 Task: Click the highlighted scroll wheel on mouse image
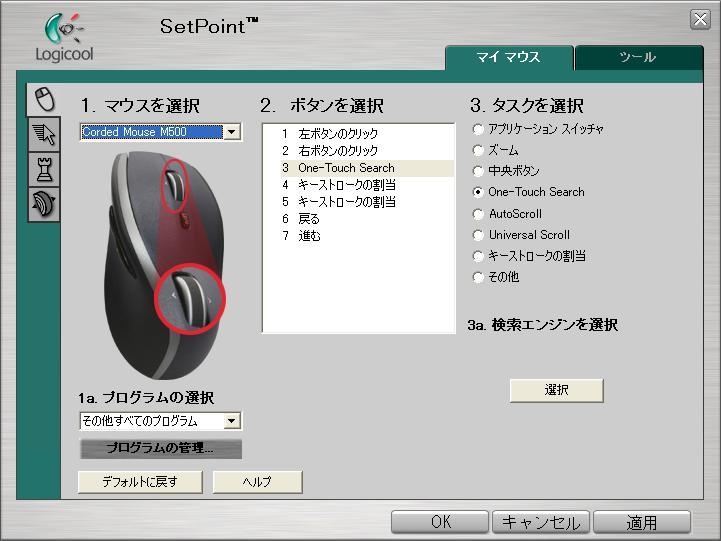[175, 185]
